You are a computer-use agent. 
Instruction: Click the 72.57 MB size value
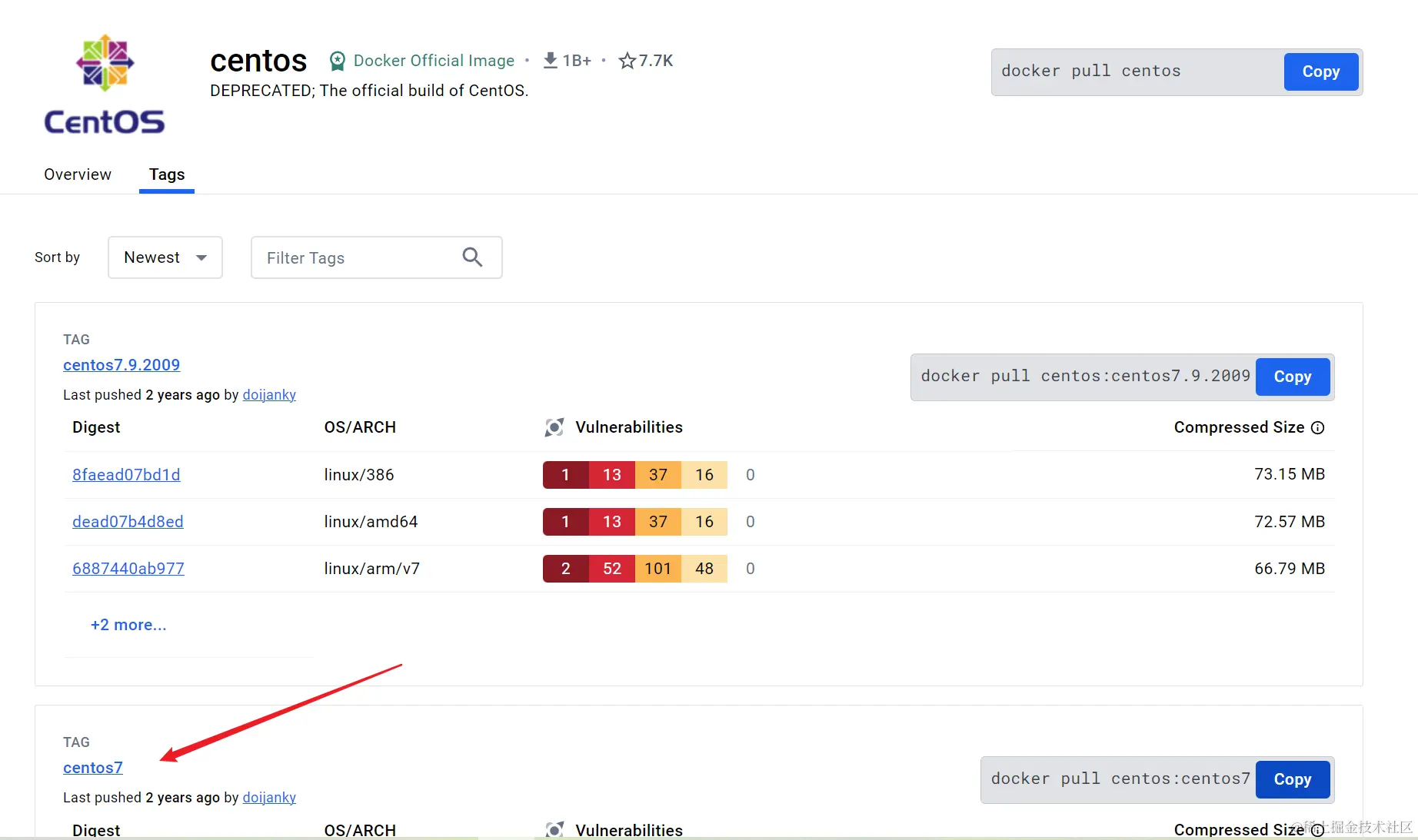[1290, 522]
